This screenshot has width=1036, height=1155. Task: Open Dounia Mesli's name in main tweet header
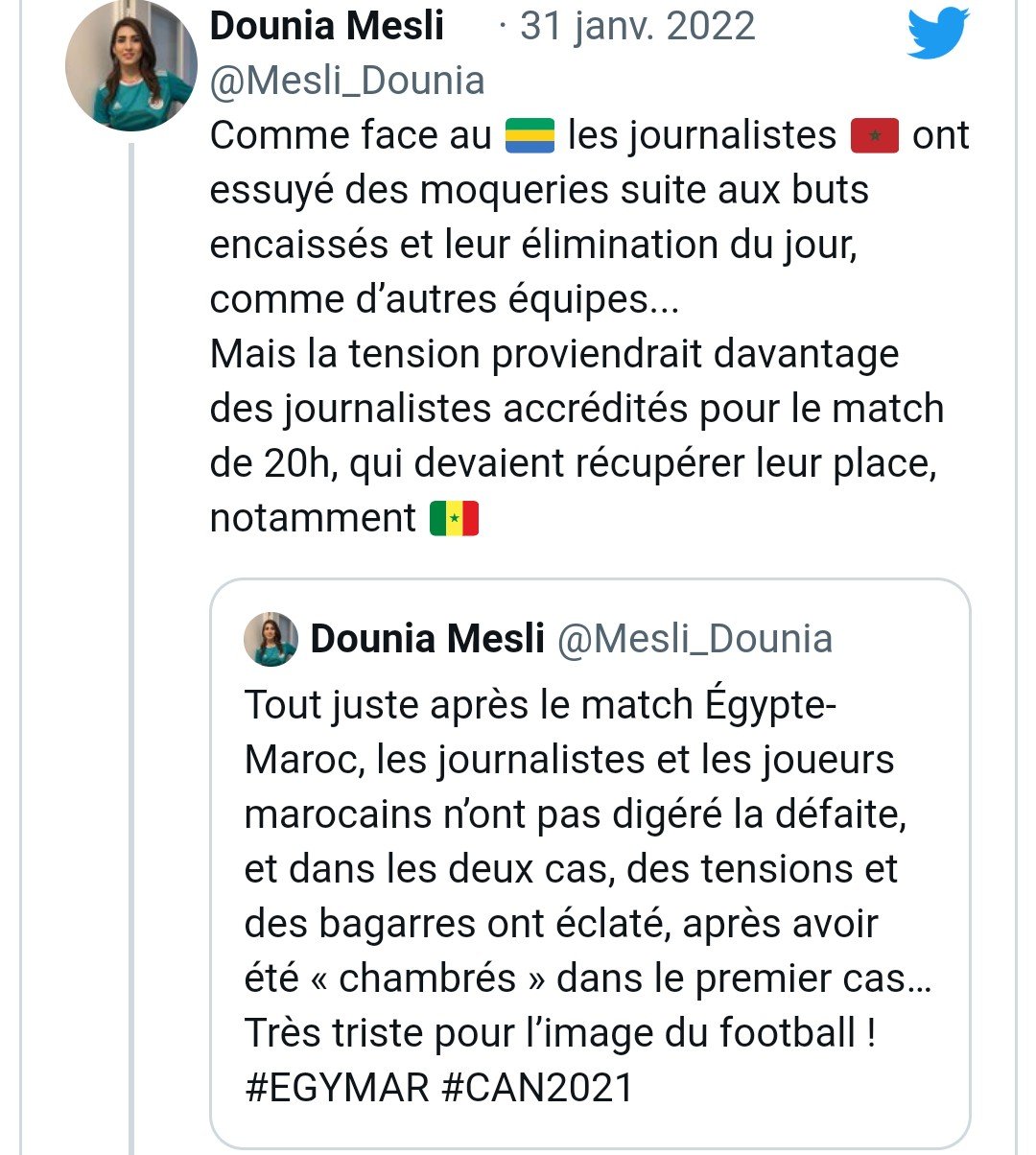pos(326,26)
